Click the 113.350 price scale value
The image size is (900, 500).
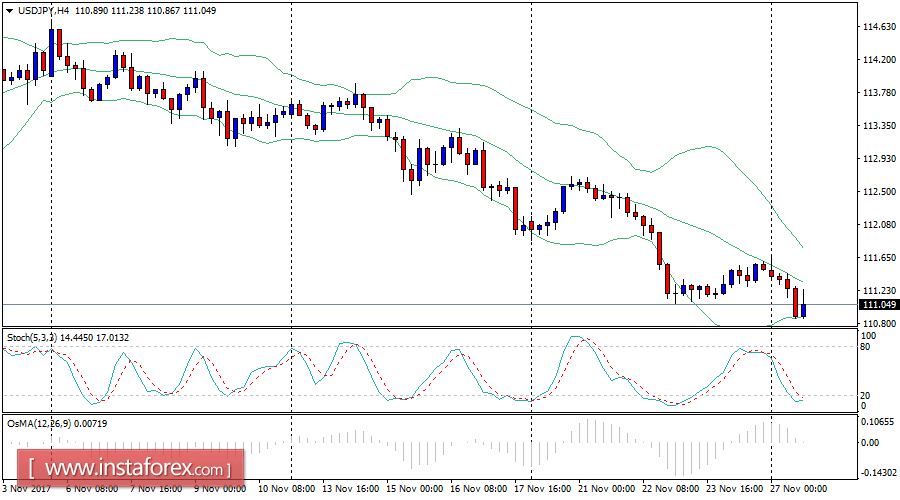(x=879, y=126)
